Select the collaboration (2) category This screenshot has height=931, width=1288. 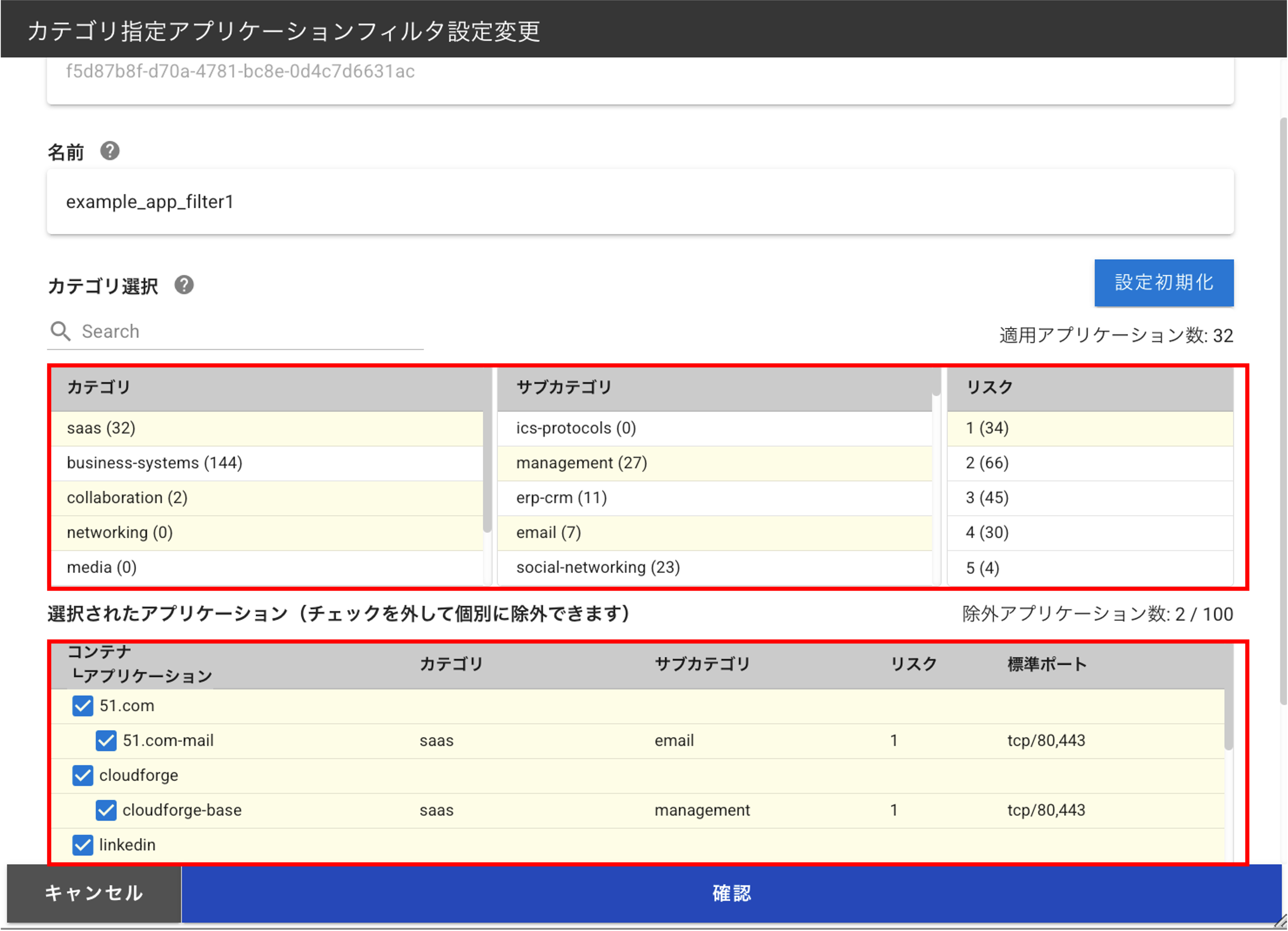click(267, 498)
